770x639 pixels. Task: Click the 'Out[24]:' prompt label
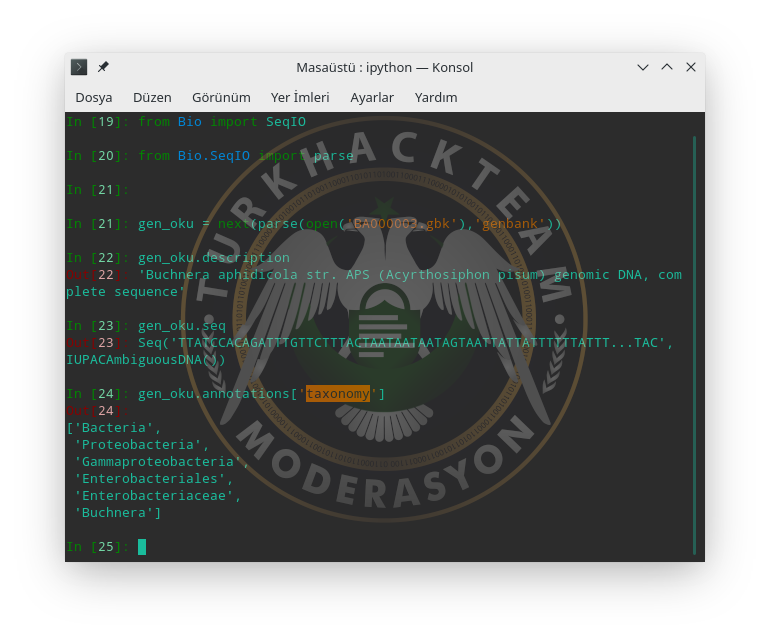coord(98,411)
